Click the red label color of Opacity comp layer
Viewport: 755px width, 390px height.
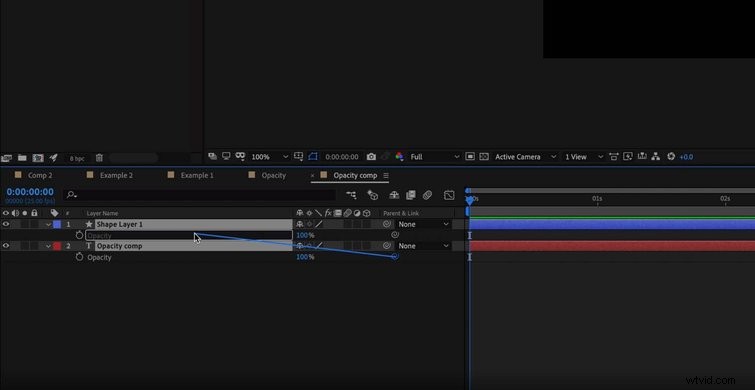pos(57,246)
